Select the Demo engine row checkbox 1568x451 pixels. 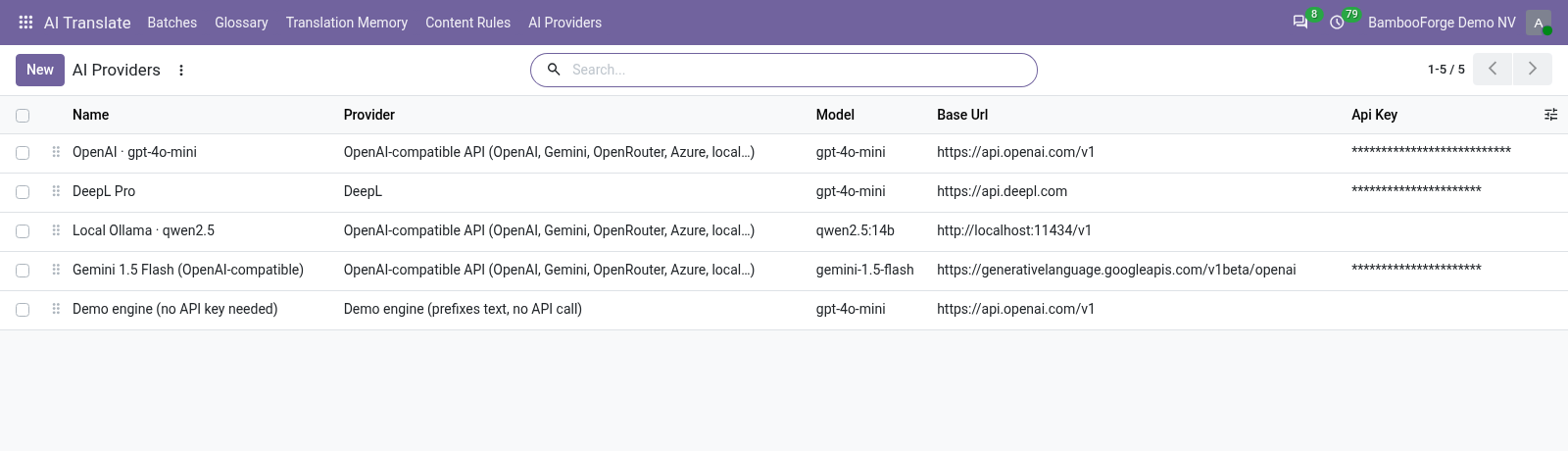23,310
